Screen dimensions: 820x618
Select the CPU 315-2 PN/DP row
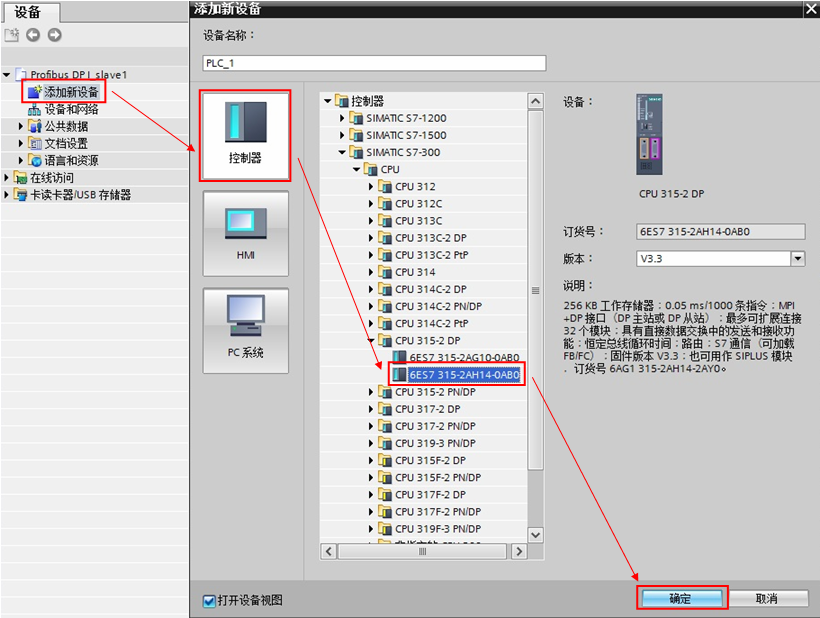click(423, 392)
